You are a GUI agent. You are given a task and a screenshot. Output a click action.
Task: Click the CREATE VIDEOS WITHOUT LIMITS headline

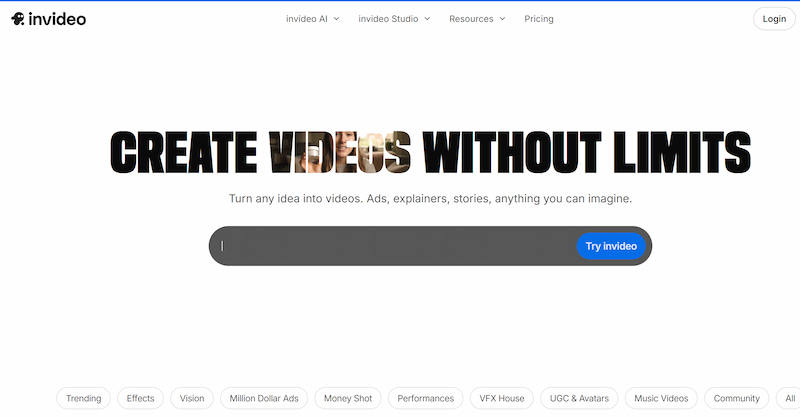tap(430, 152)
